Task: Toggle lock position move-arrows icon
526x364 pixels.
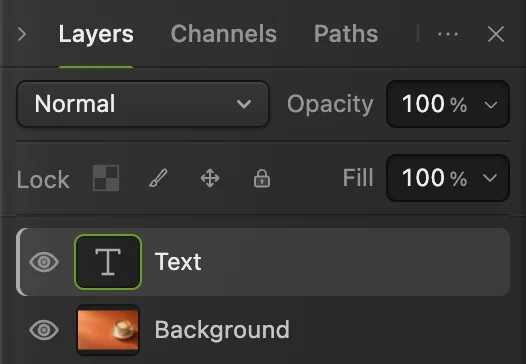Action: coord(210,178)
